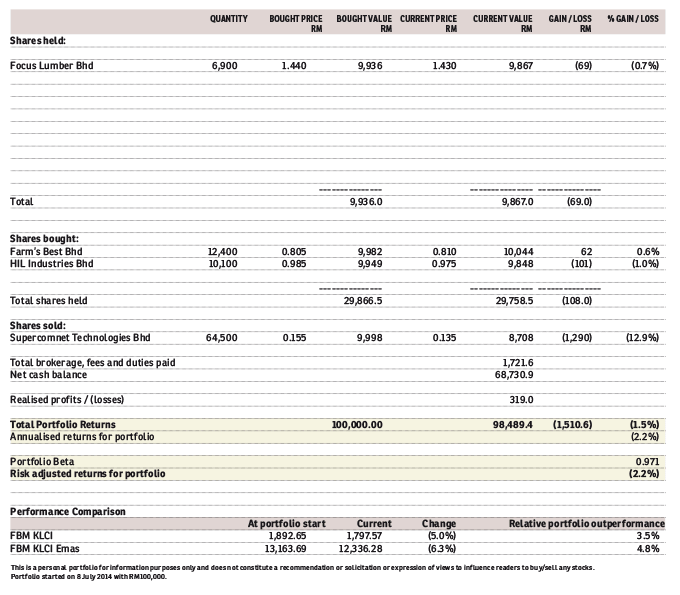Click Farm's Best quantity 12,400
This screenshot has height=595, width=680.
222,252
